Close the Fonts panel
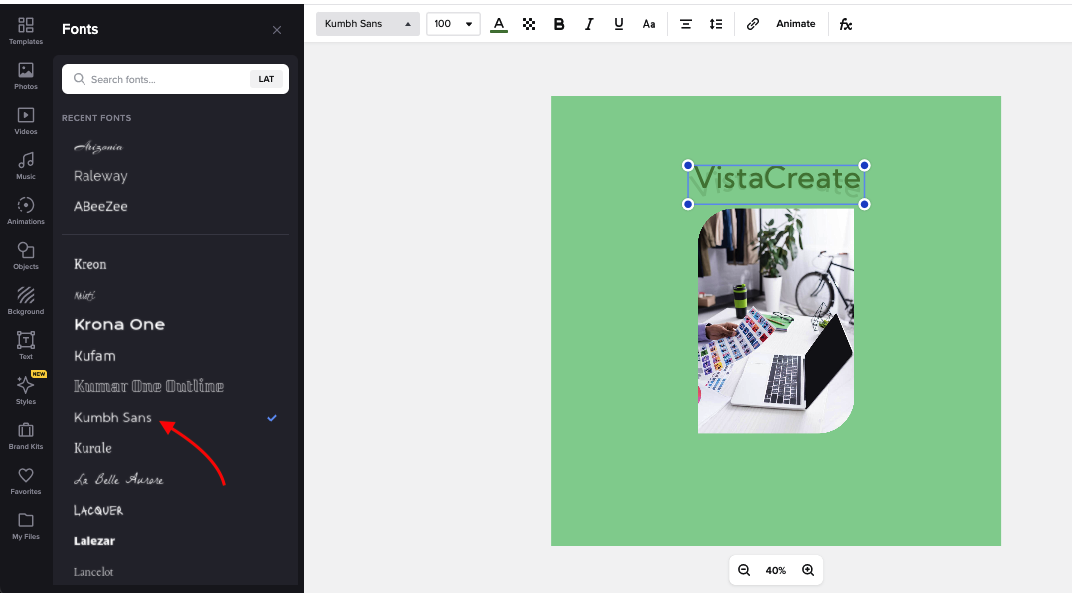Viewport: 1072px width, 593px height. (277, 30)
